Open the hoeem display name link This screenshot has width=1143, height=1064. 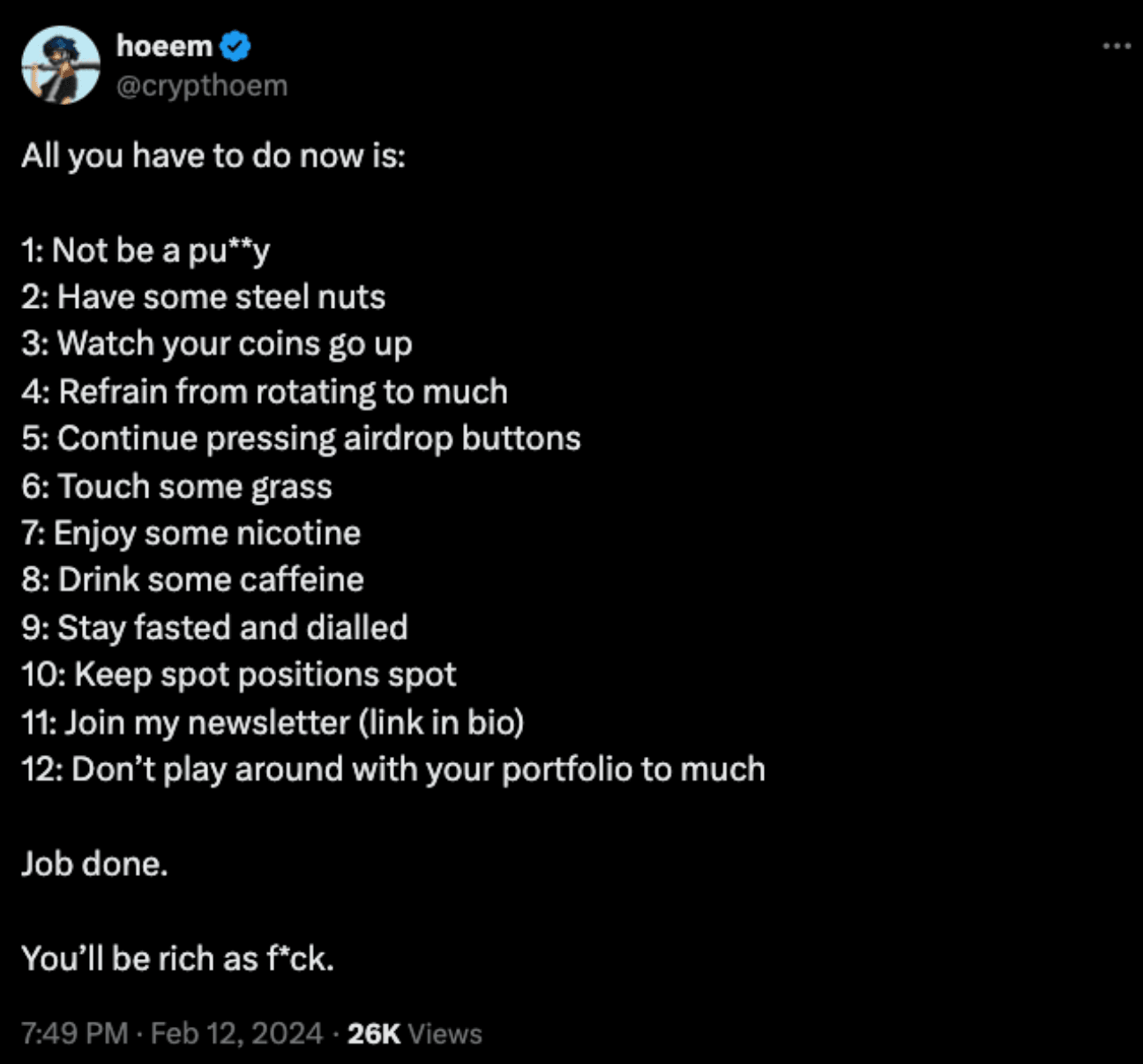(x=164, y=46)
